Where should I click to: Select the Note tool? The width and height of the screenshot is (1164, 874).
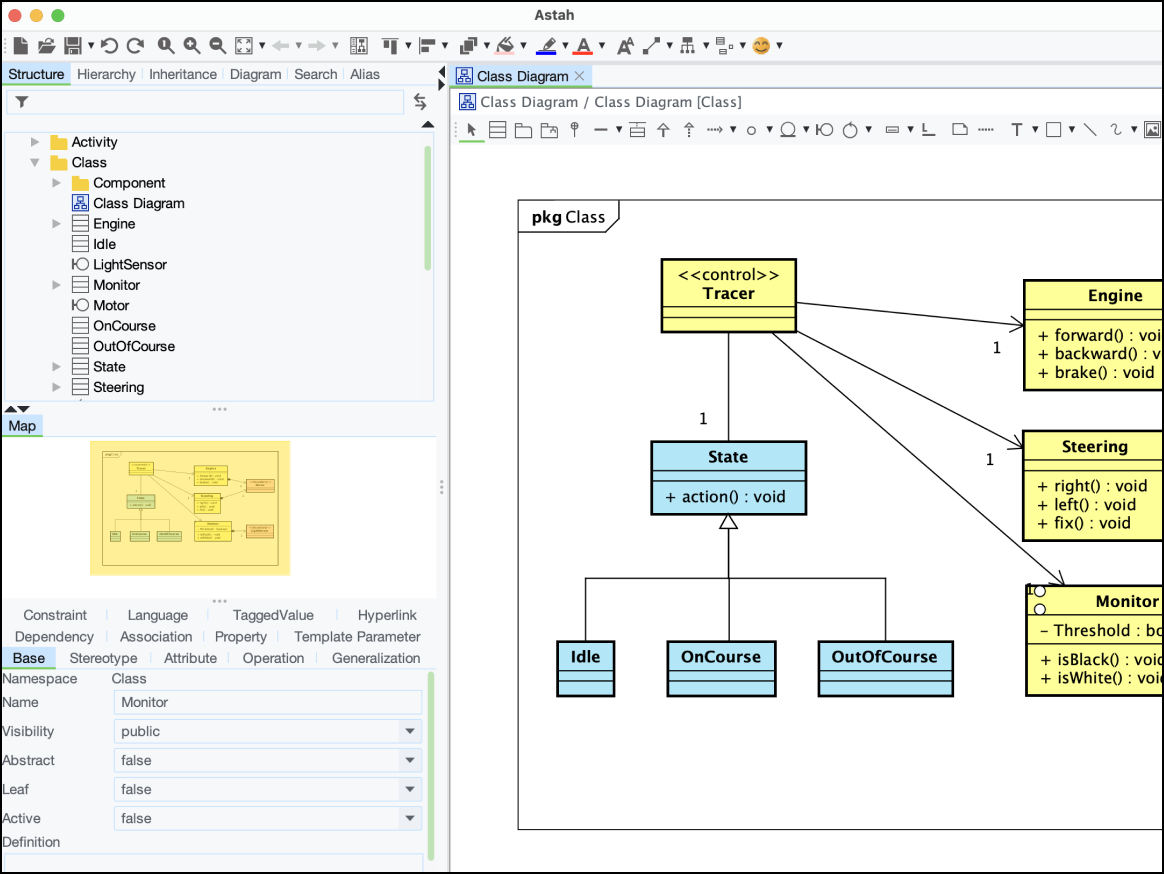(x=960, y=130)
